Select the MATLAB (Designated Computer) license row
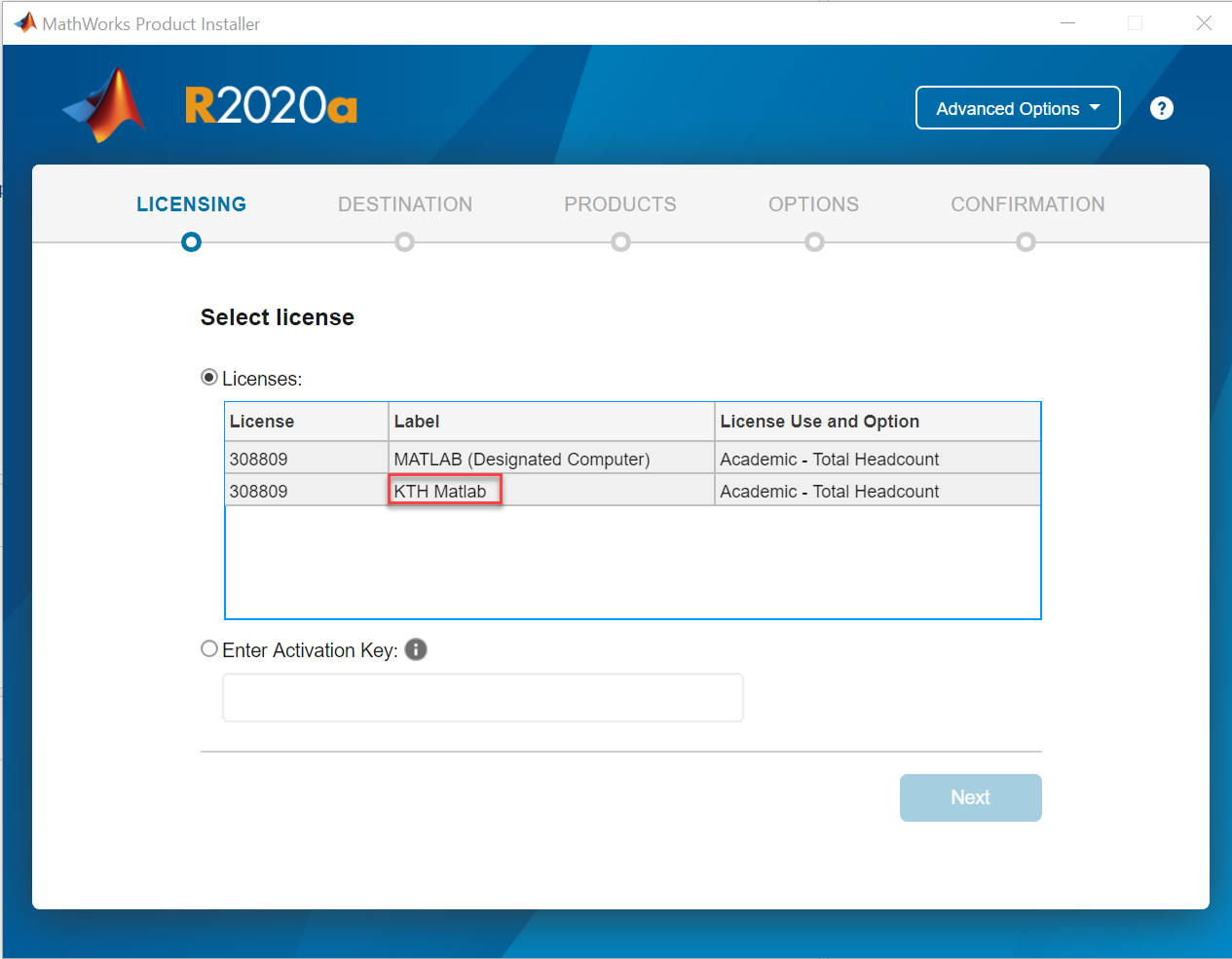Screen dimensions: 1232x959 tap(521, 459)
